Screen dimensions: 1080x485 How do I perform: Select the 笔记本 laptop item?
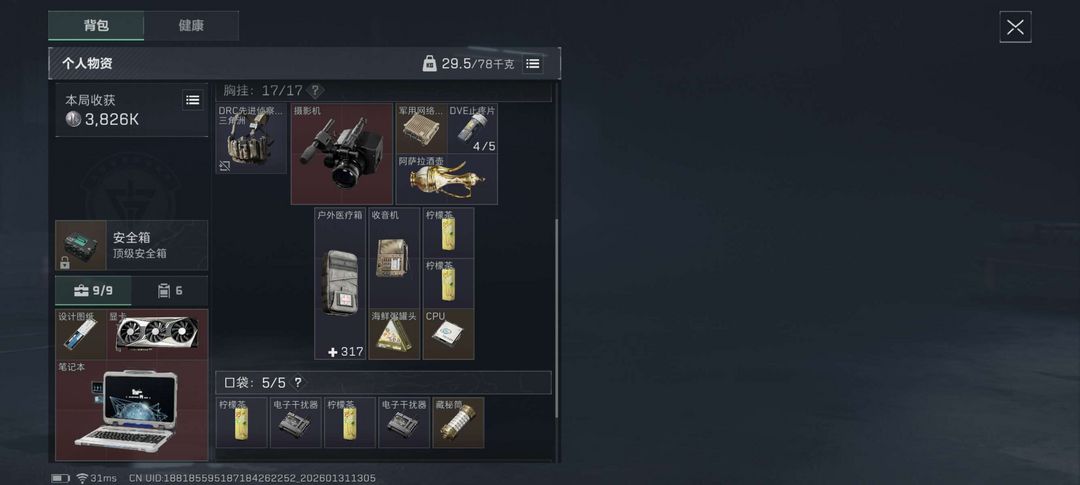click(132, 411)
